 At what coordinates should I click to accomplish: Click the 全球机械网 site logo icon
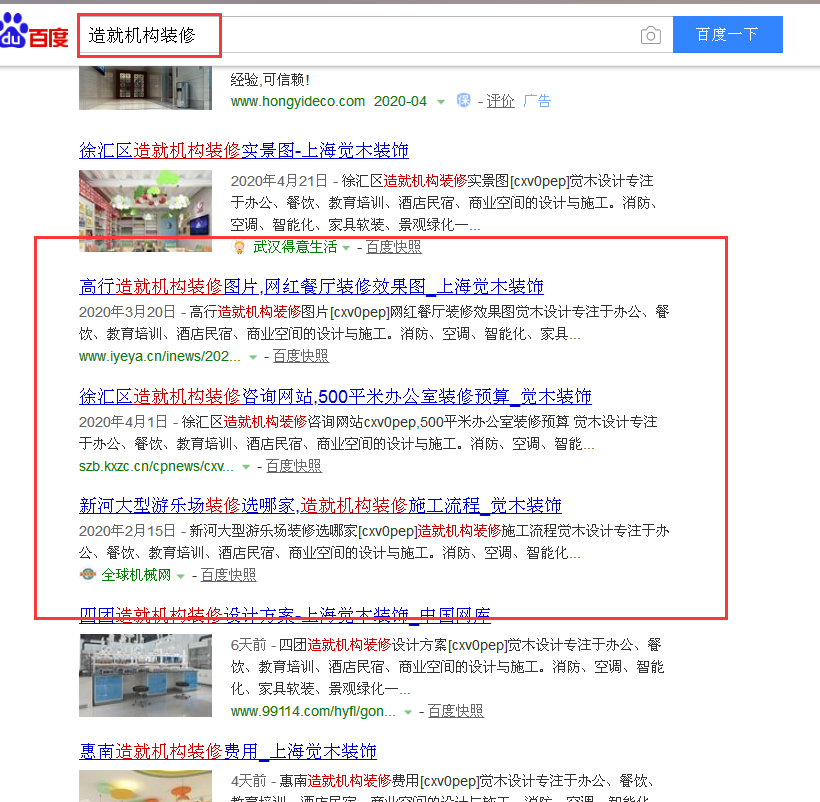coord(88,575)
